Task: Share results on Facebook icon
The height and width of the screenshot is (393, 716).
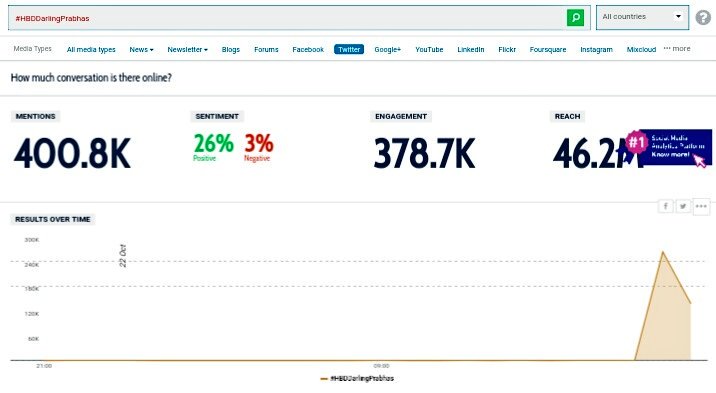Action: [666, 206]
